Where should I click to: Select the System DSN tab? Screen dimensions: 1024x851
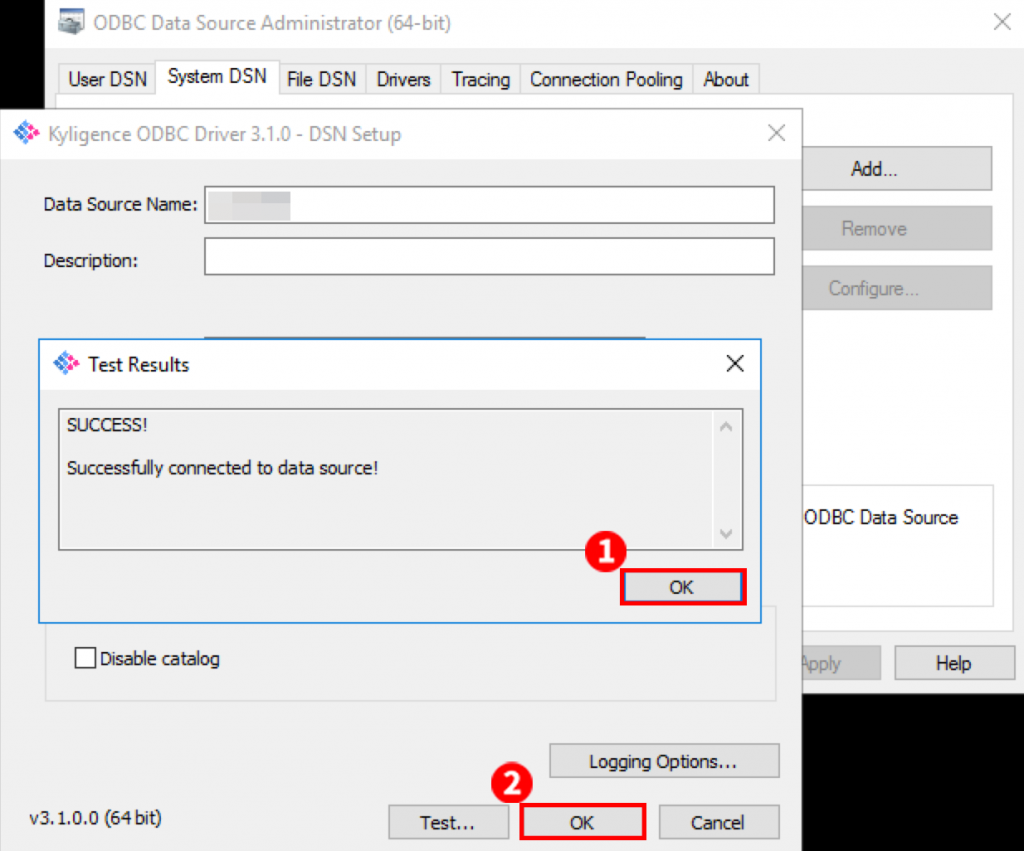217,77
